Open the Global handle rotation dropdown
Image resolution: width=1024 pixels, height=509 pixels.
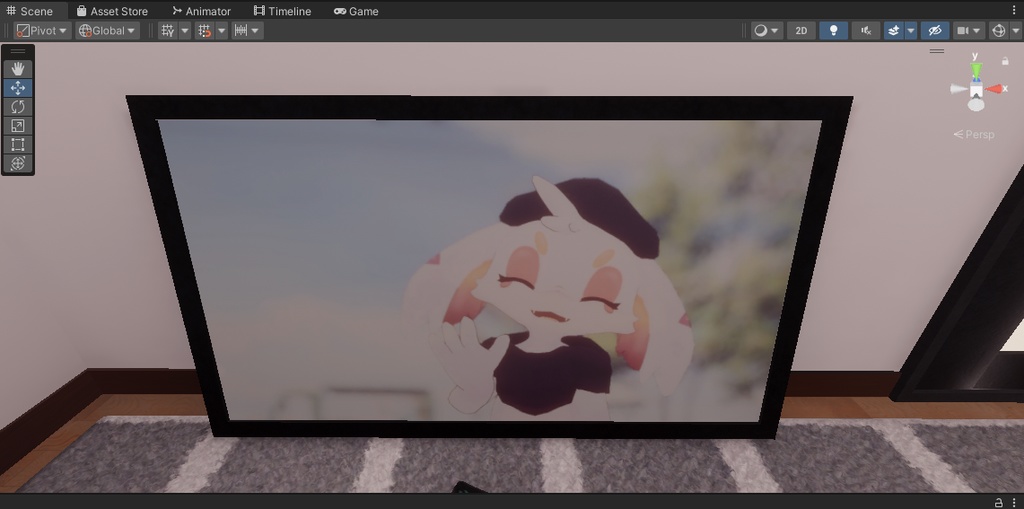point(107,31)
